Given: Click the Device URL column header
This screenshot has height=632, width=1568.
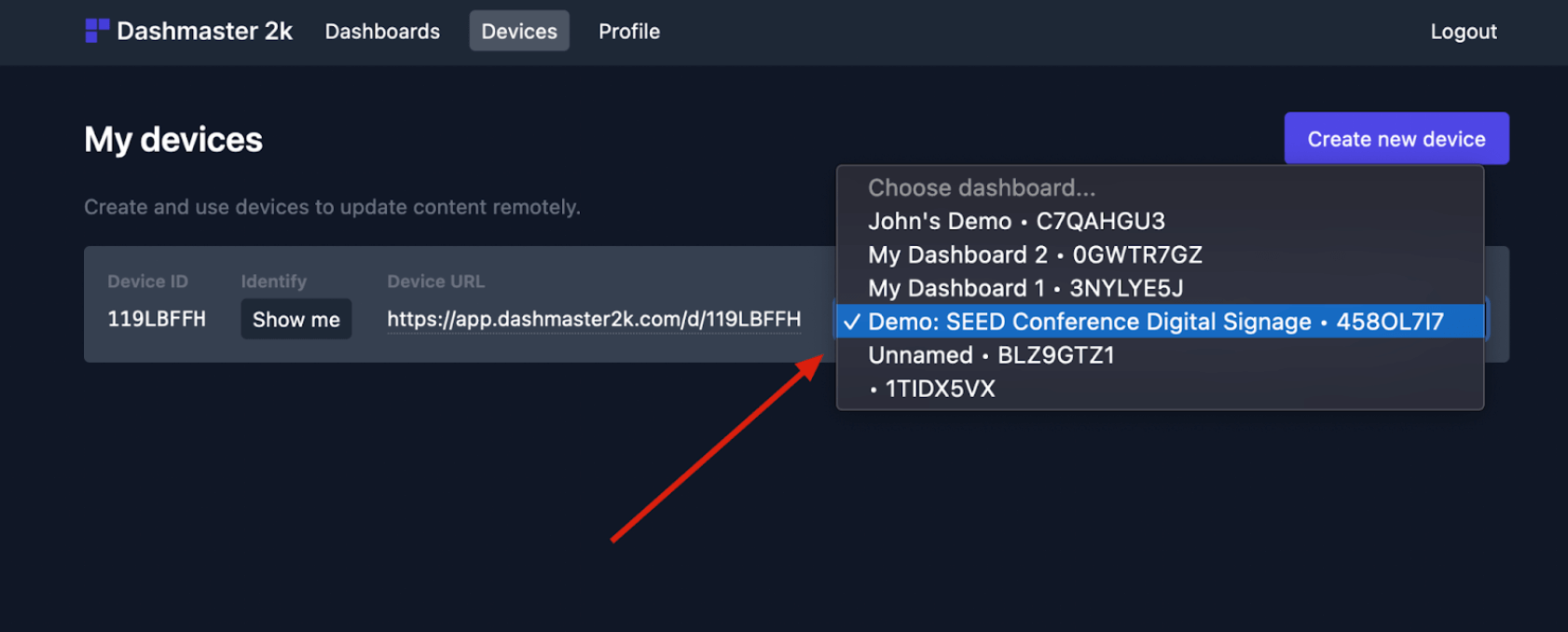Looking at the screenshot, I should pyautogui.click(x=435, y=281).
